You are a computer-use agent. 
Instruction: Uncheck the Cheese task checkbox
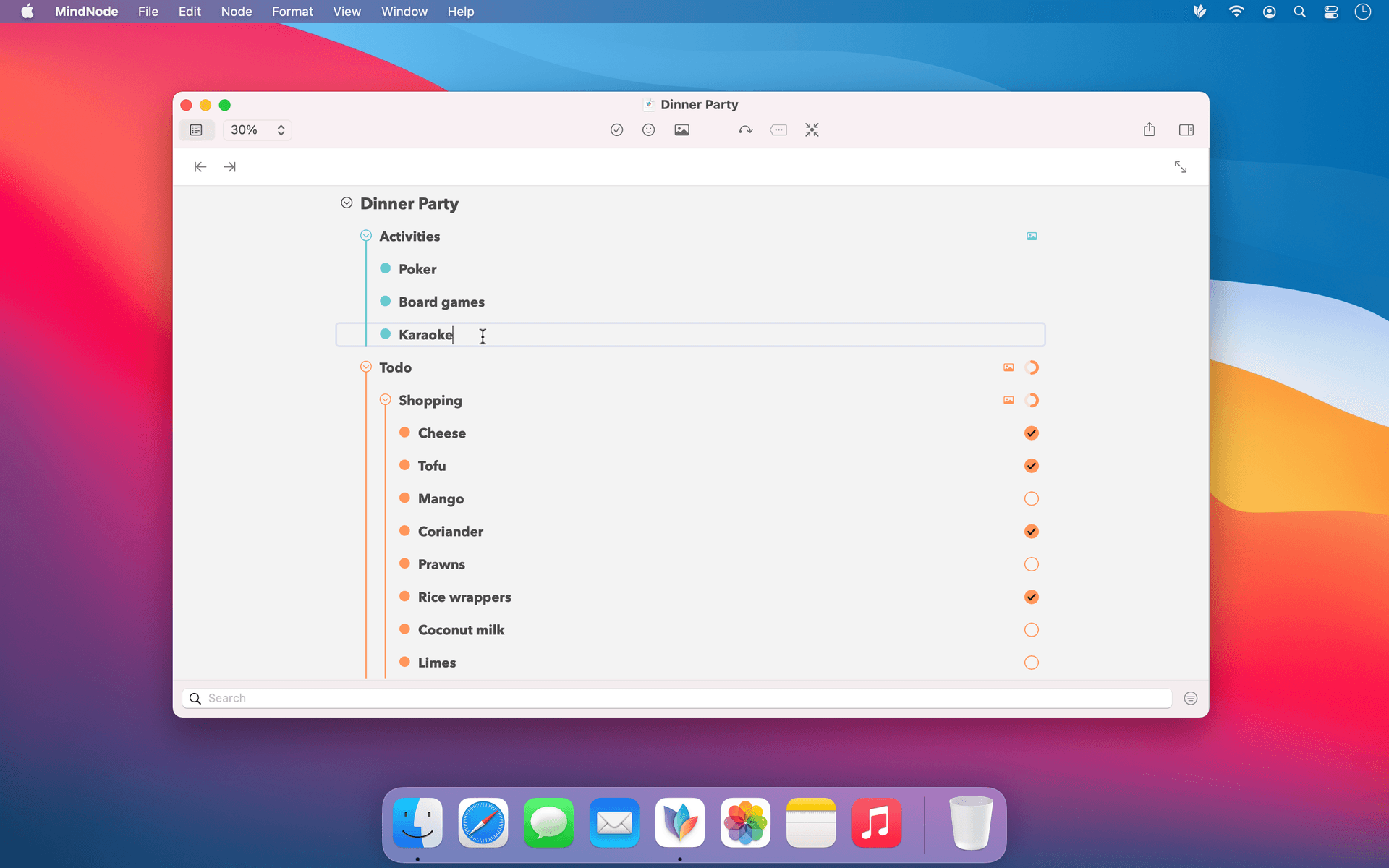[1031, 433]
